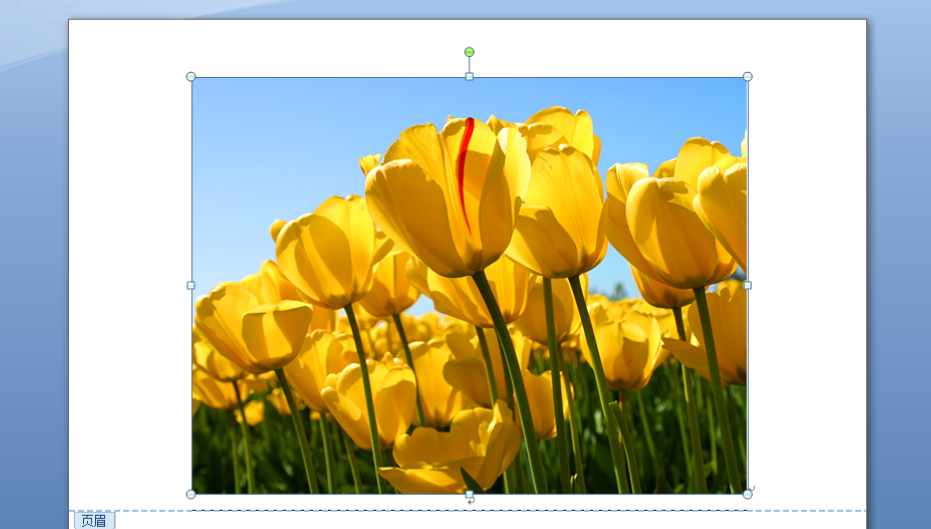Image resolution: width=931 pixels, height=529 pixels.
Task: Click the top-center square resize handle
Action: pyautogui.click(x=469, y=77)
